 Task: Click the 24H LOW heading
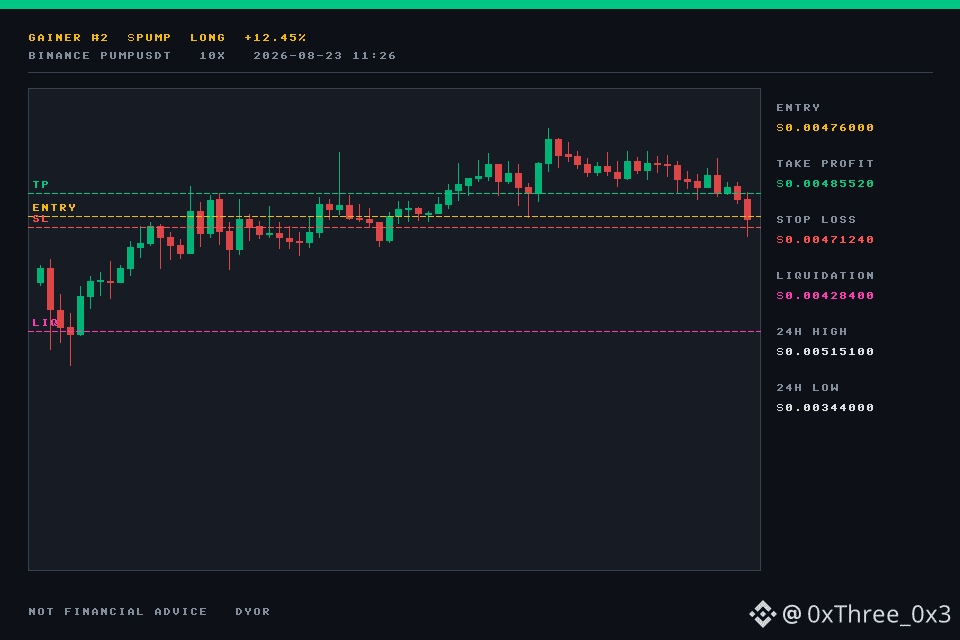[x=807, y=388]
